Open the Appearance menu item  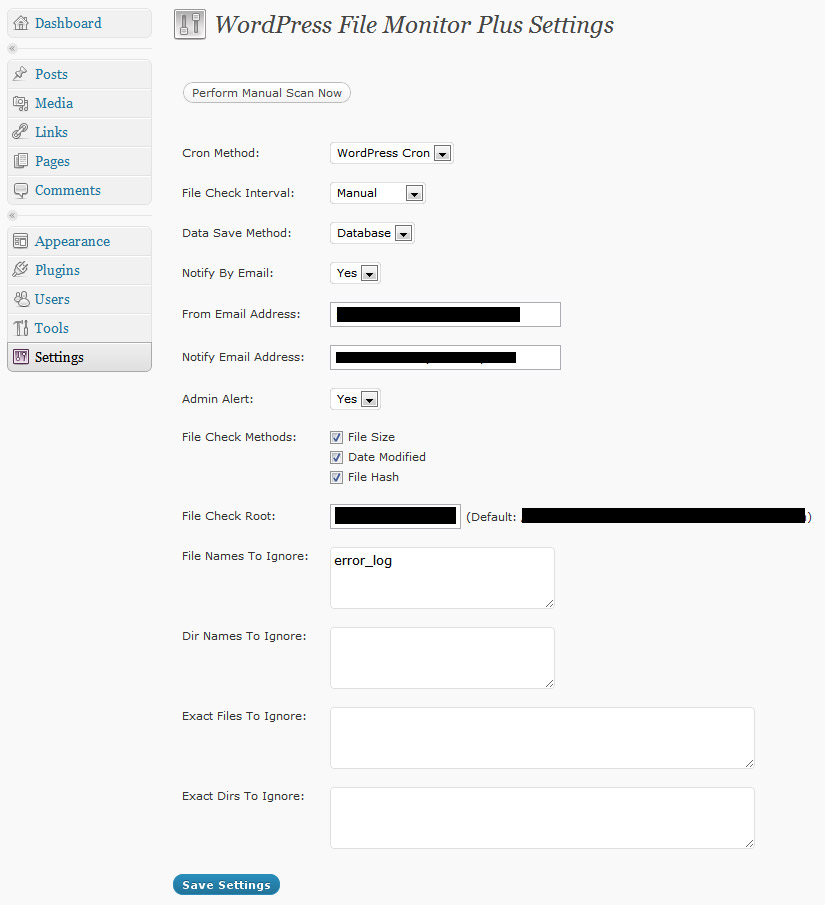click(x=72, y=241)
